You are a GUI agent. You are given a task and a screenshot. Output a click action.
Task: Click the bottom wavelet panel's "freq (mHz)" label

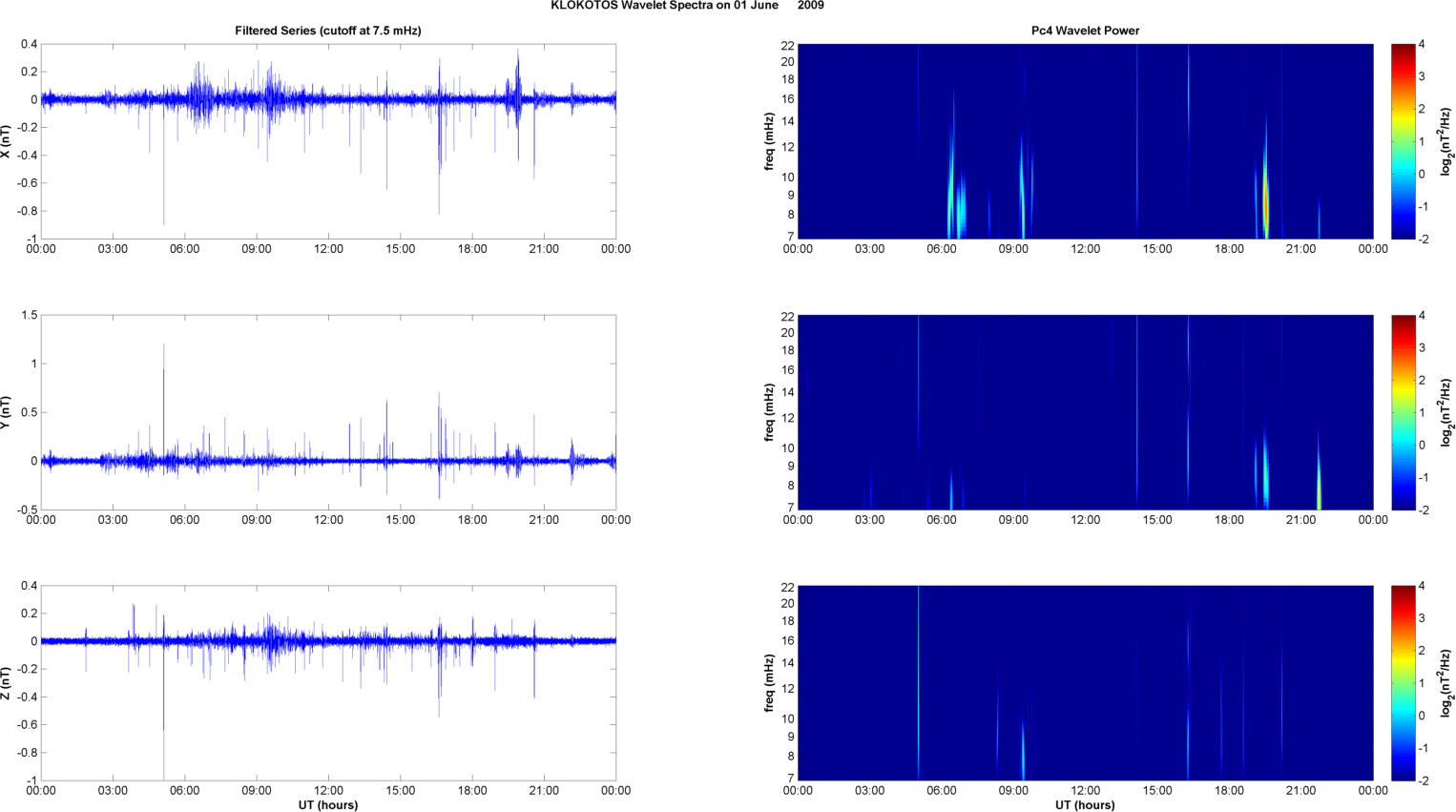click(x=769, y=683)
